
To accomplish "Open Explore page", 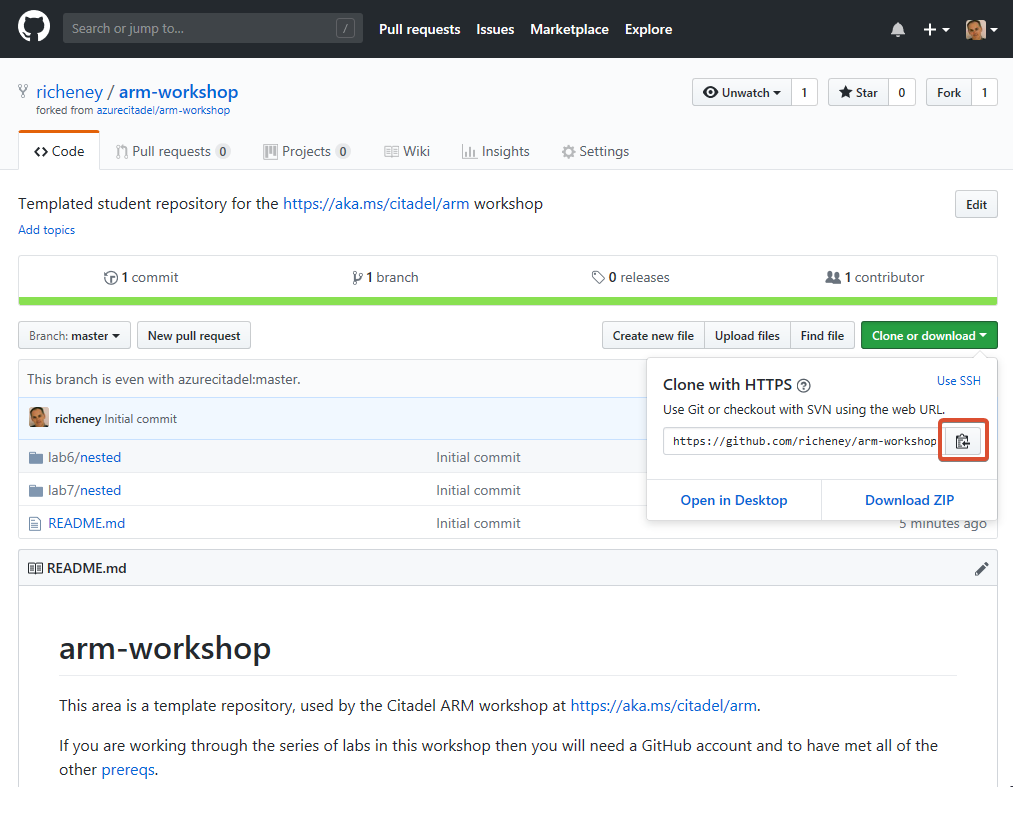I will click(648, 29).
